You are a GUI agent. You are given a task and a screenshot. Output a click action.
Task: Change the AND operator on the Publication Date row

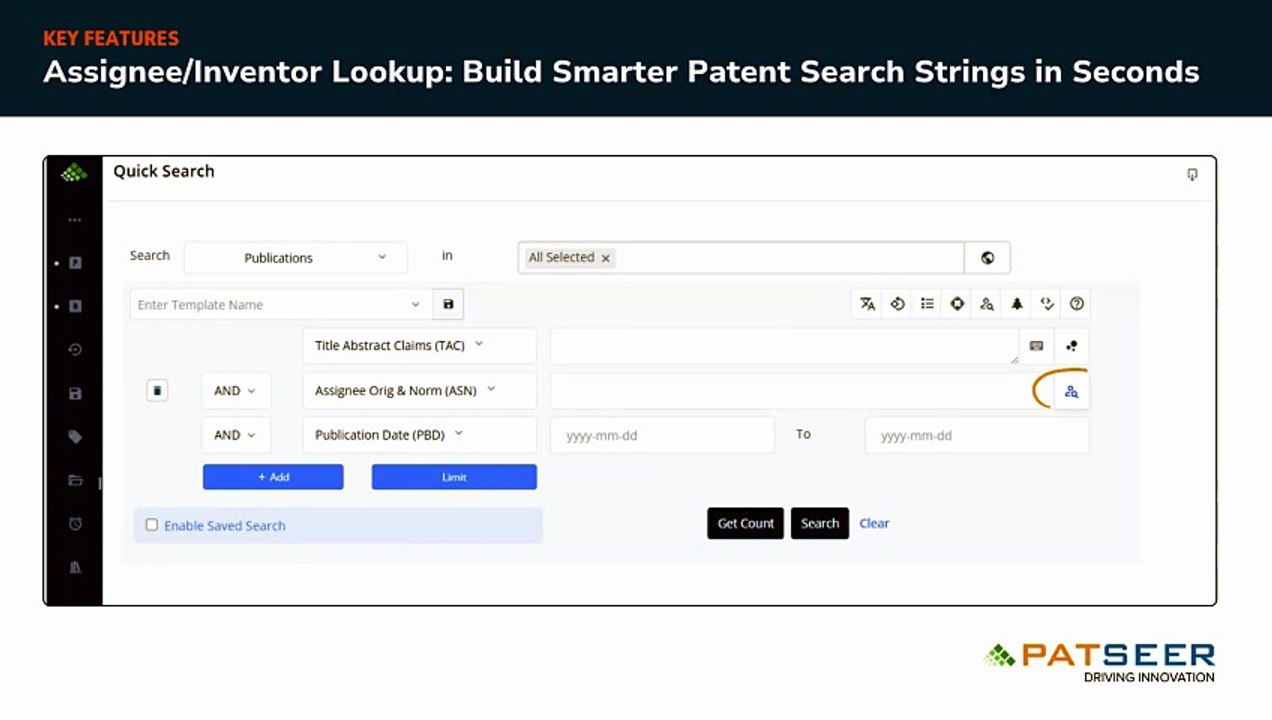236,435
